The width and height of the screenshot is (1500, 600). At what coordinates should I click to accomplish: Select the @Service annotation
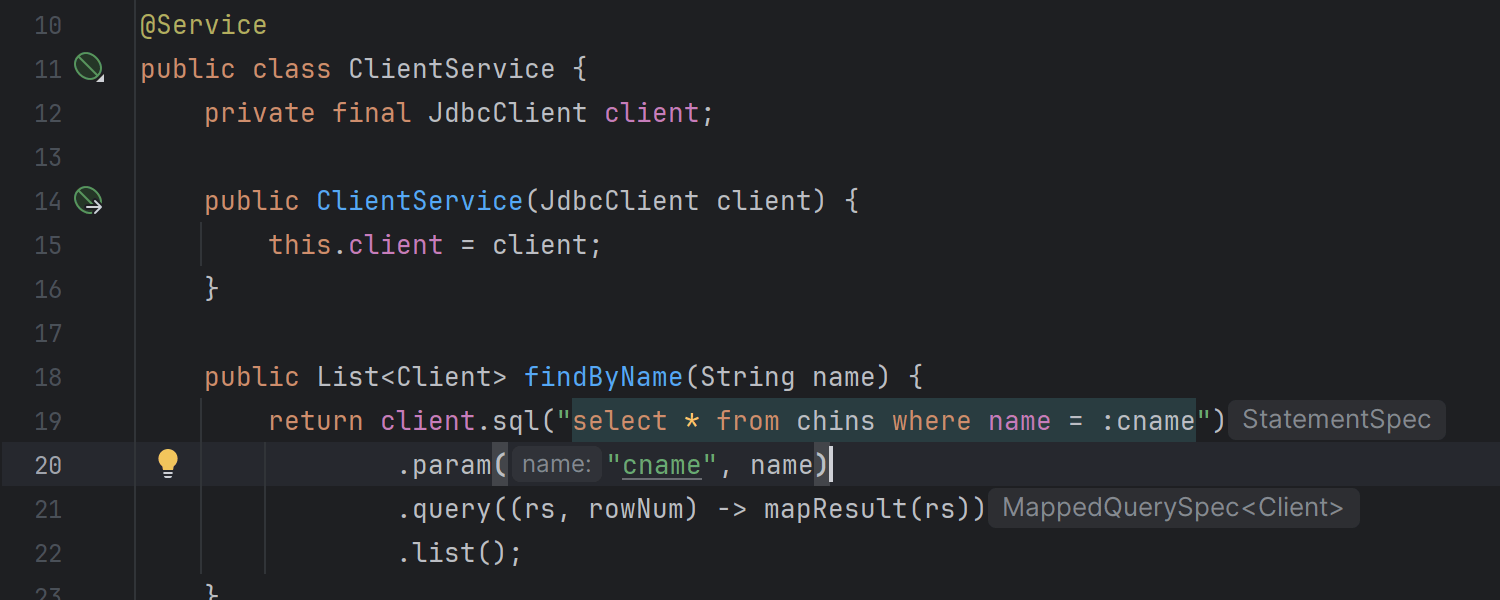tap(203, 24)
